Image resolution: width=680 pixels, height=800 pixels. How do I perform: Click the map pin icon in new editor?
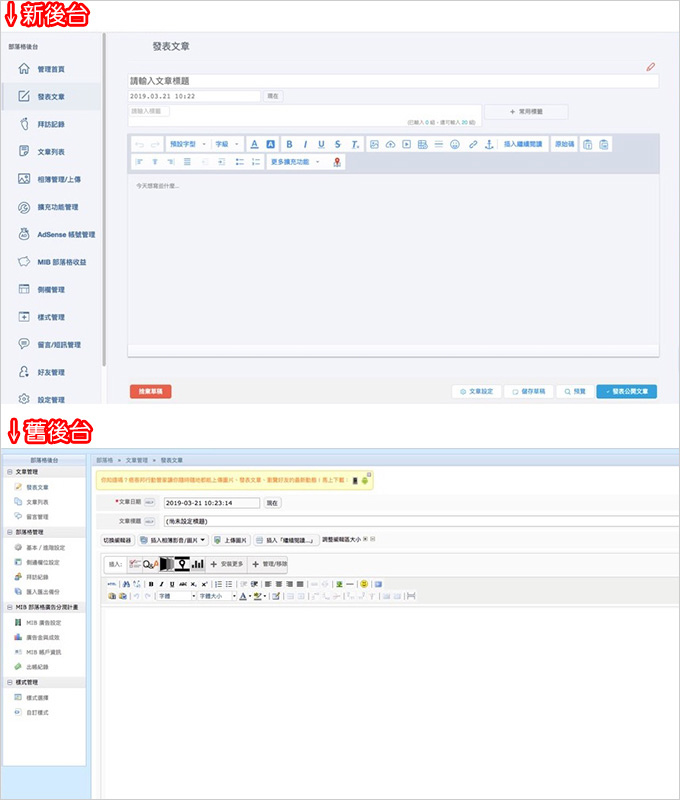point(337,162)
